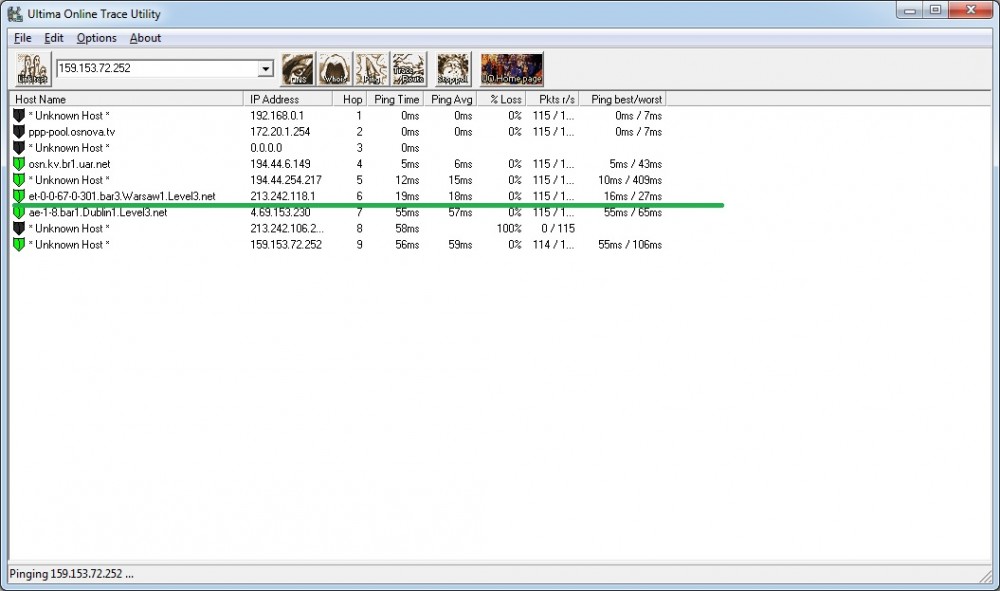Click shield icon beside Warsaw1.Level3.net host

(18, 196)
